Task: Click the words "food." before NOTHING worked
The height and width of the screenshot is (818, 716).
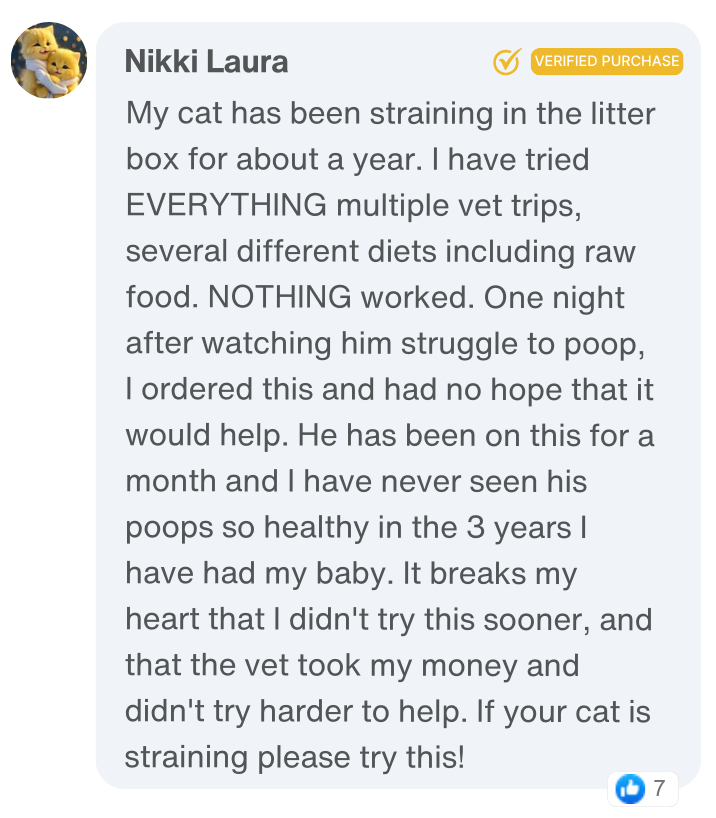Action: coord(158,297)
